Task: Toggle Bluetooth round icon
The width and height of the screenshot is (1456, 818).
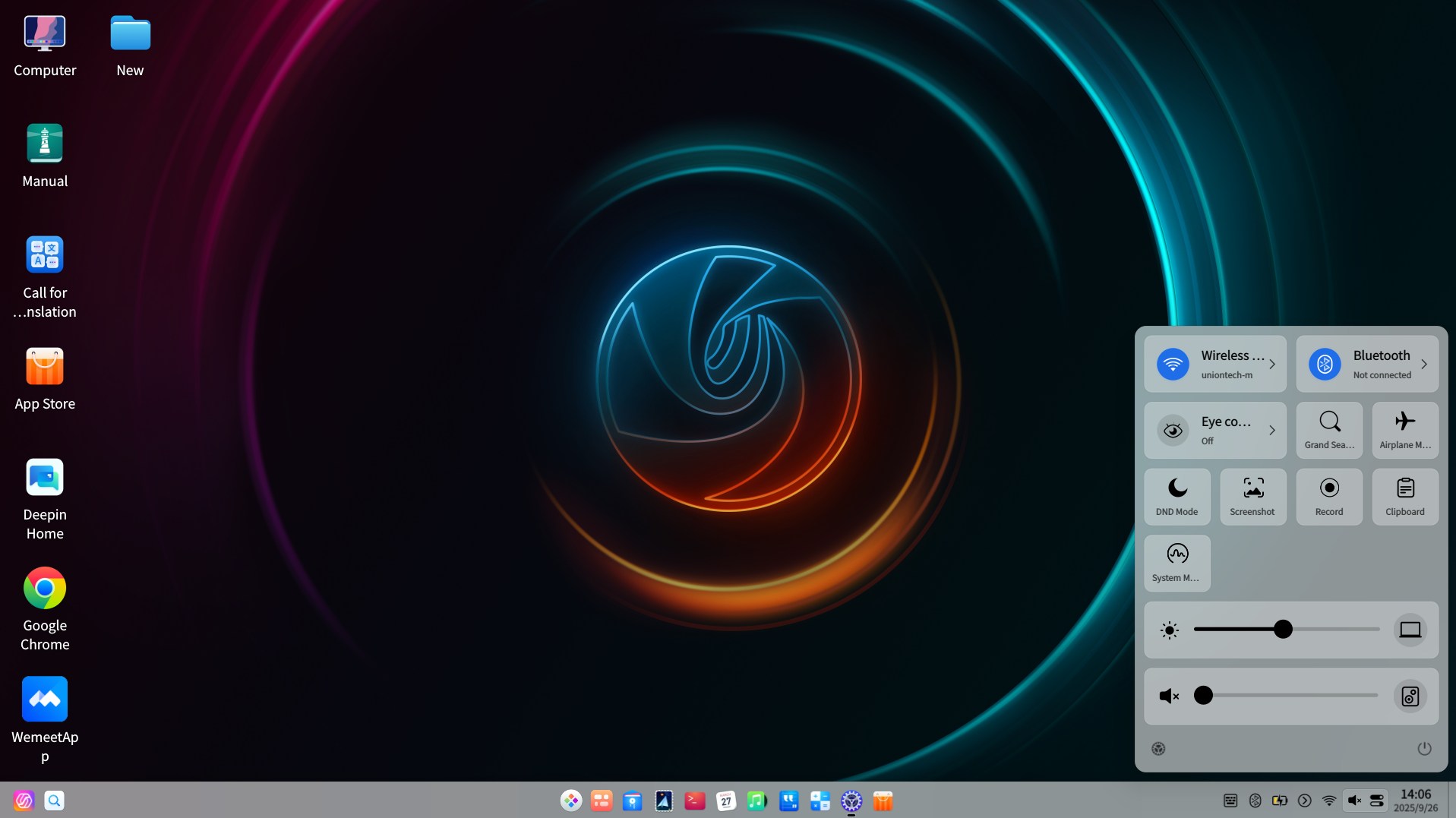Action: (1325, 364)
